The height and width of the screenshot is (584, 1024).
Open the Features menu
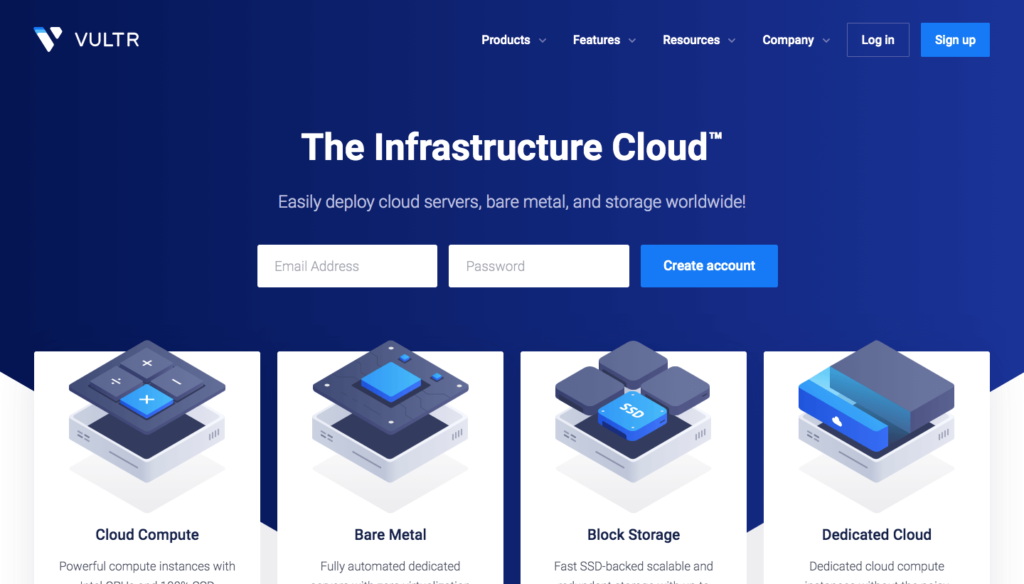pyautogui.click(x=596, y=40)
